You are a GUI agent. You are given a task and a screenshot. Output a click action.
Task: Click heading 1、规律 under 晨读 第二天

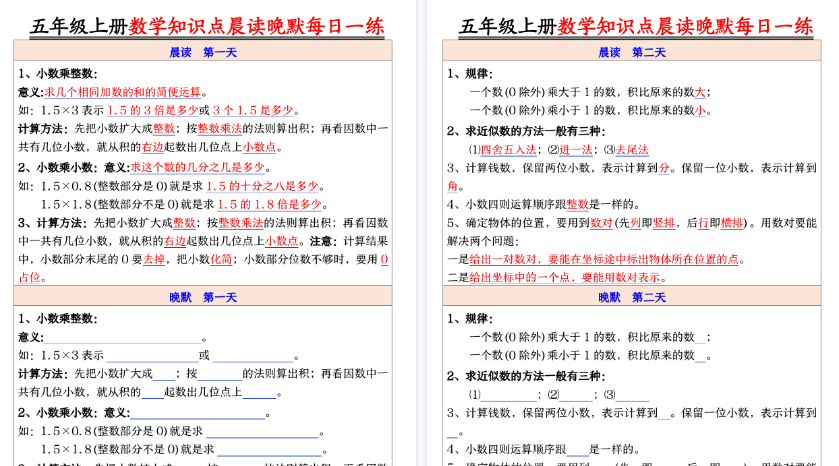coord(470,74)
